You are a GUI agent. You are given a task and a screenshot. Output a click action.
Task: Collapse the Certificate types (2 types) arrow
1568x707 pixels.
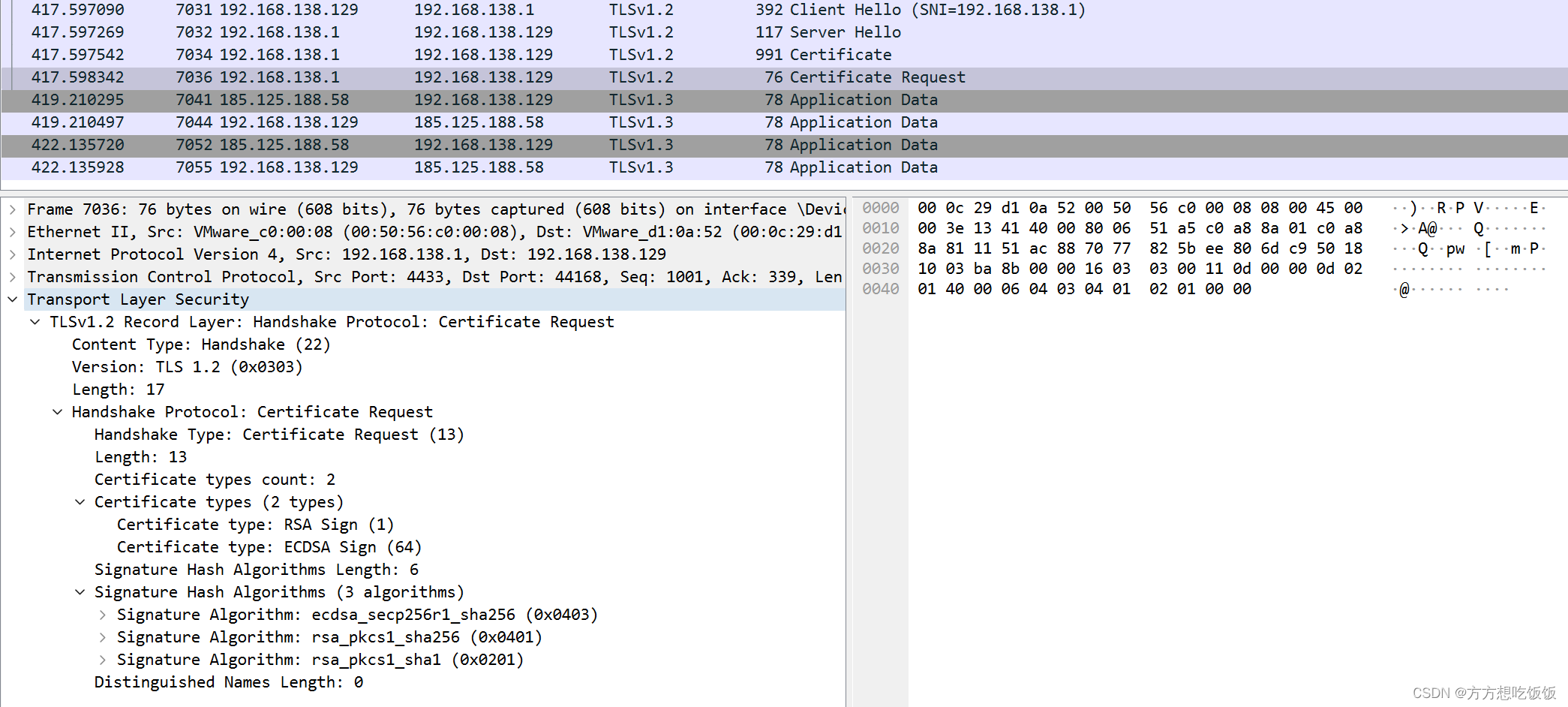pos(80,502)
